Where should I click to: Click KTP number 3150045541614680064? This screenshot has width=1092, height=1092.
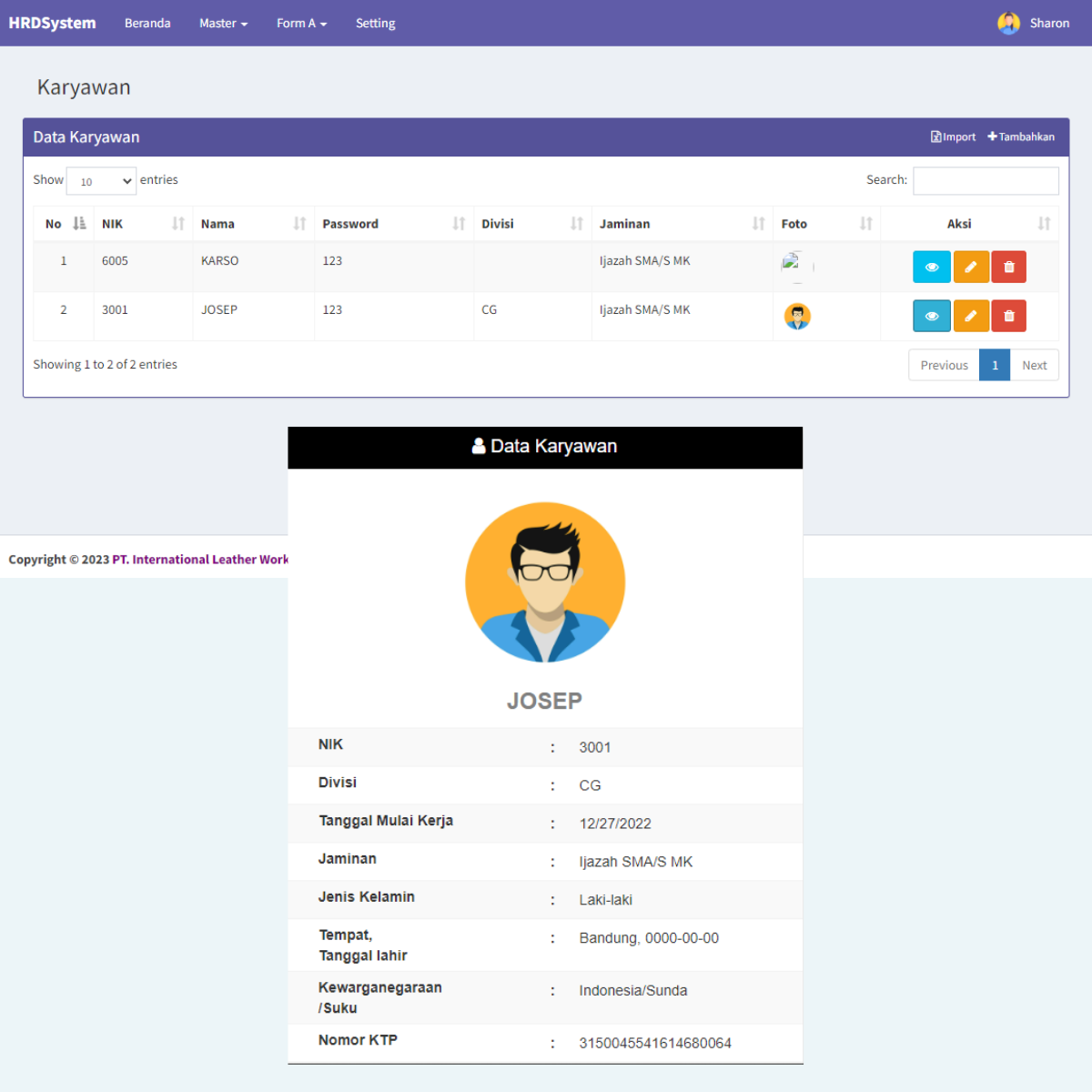[655, 1043]
